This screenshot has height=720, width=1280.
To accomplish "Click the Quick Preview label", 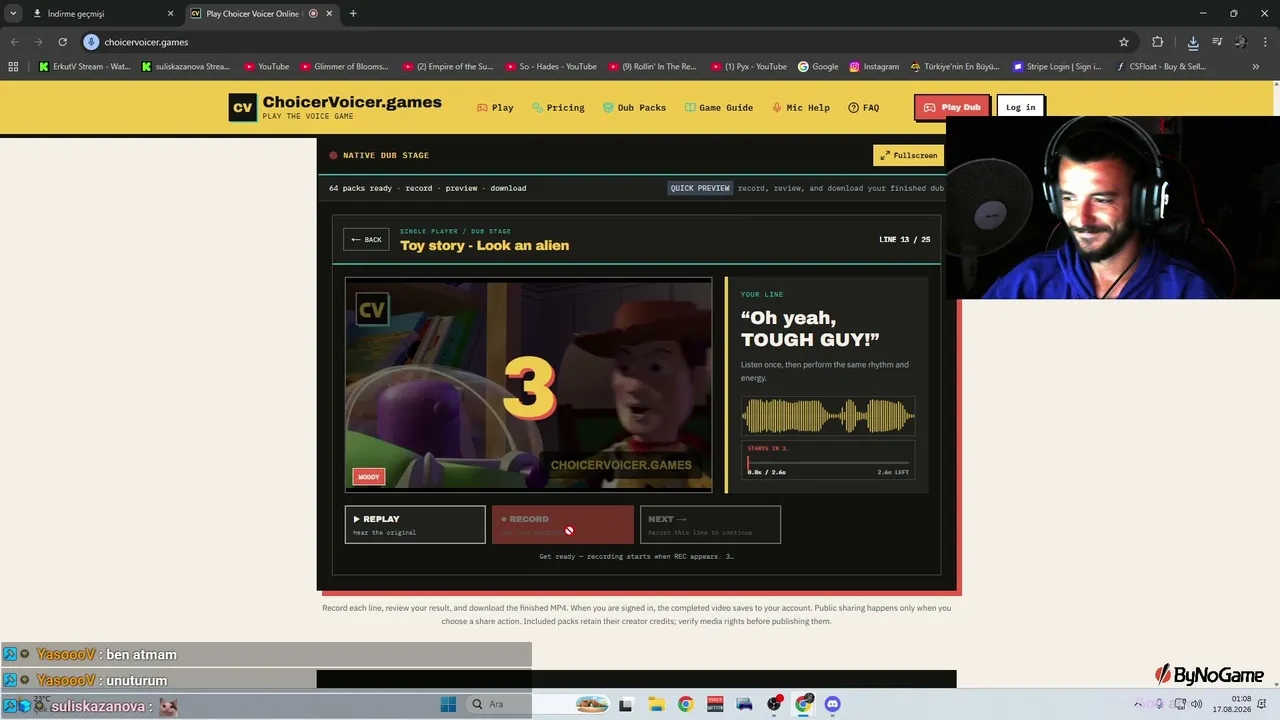I will click(x=700, y=188).
